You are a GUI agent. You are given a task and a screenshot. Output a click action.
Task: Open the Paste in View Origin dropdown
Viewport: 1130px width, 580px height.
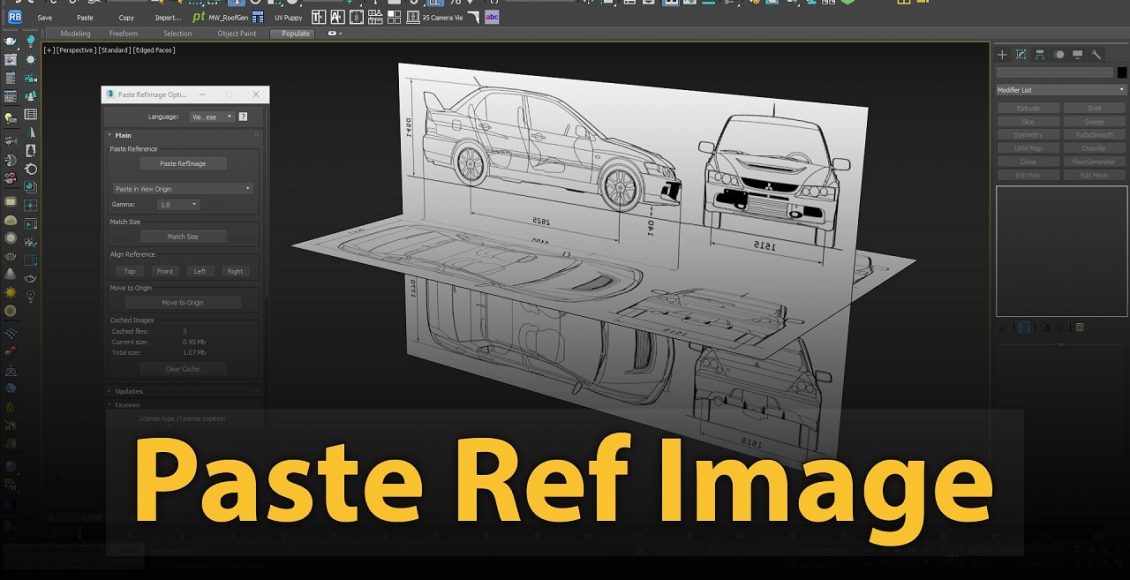click(182, 188)
